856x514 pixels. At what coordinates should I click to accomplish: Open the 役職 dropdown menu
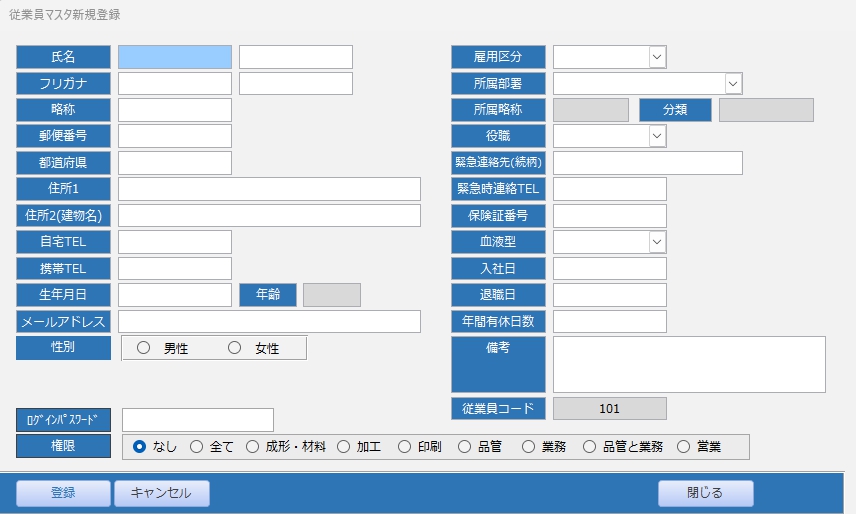point(657,136)
